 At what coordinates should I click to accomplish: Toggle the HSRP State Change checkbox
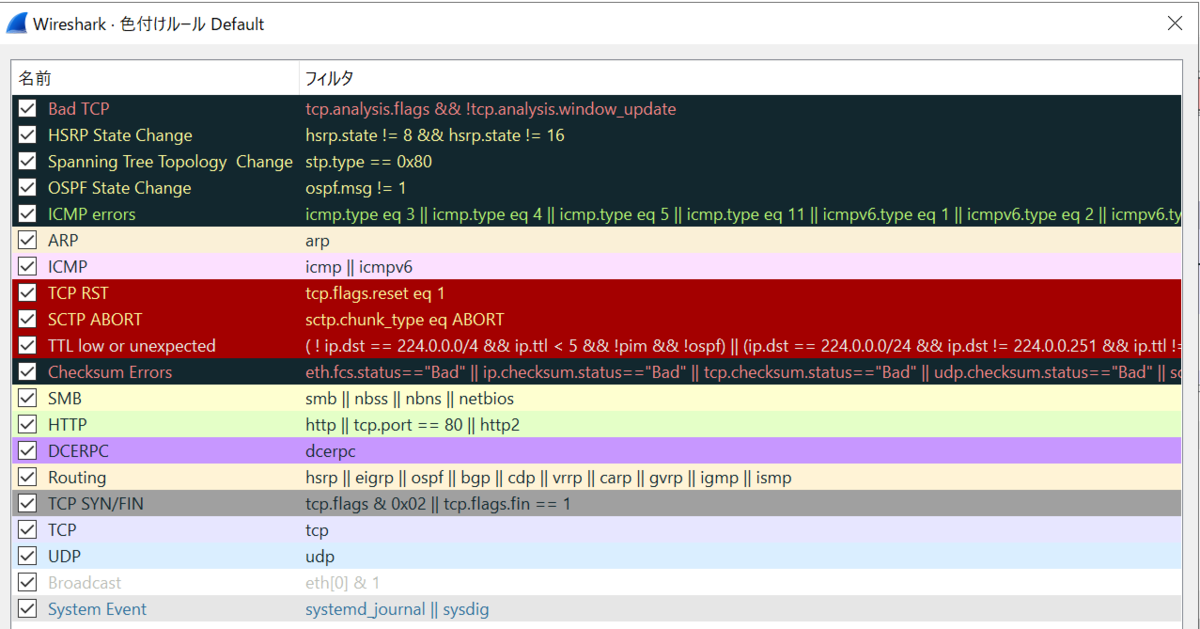pos(27,135)
